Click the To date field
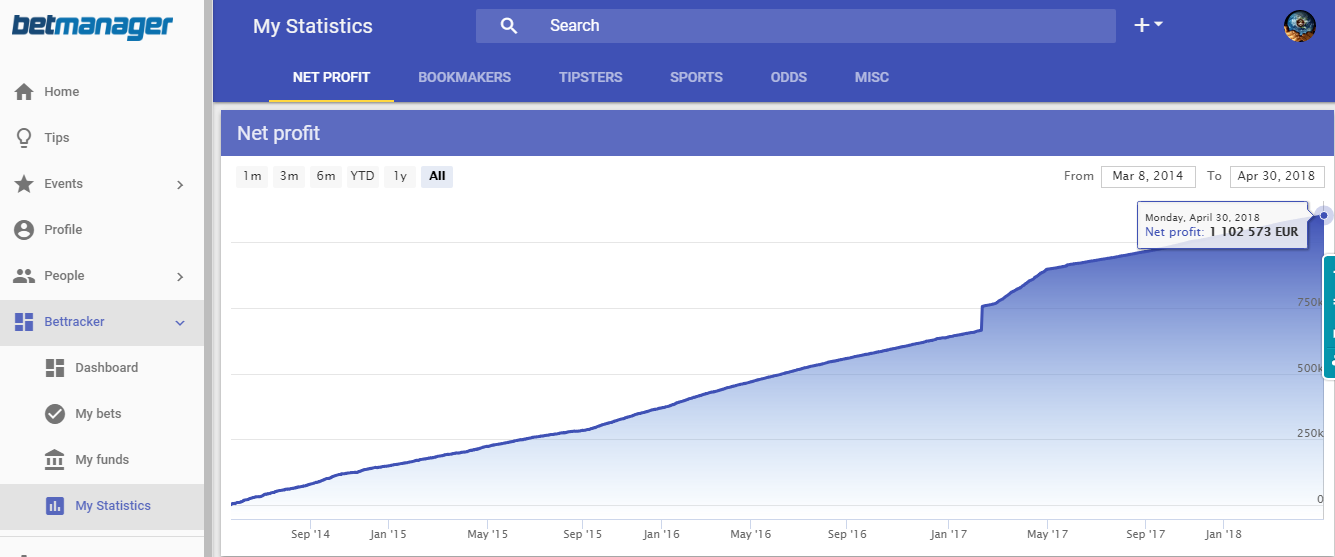 point(1277,176)
